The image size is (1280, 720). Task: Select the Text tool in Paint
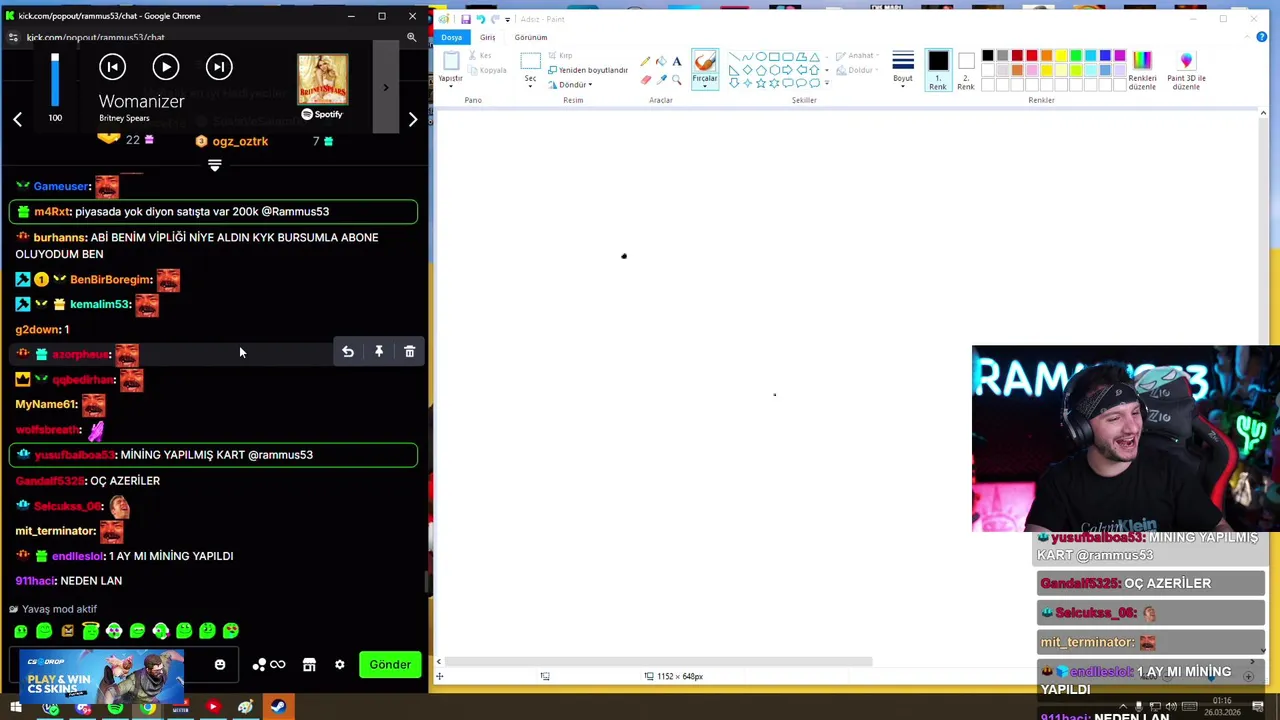(677, 62)
